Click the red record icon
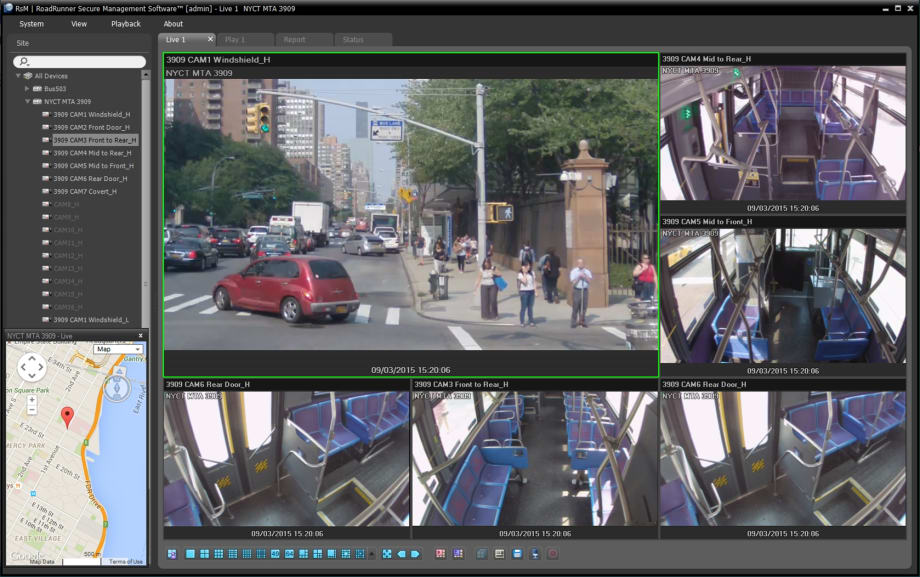The height and width of the screenshot is (577, 920). [552, 552]
